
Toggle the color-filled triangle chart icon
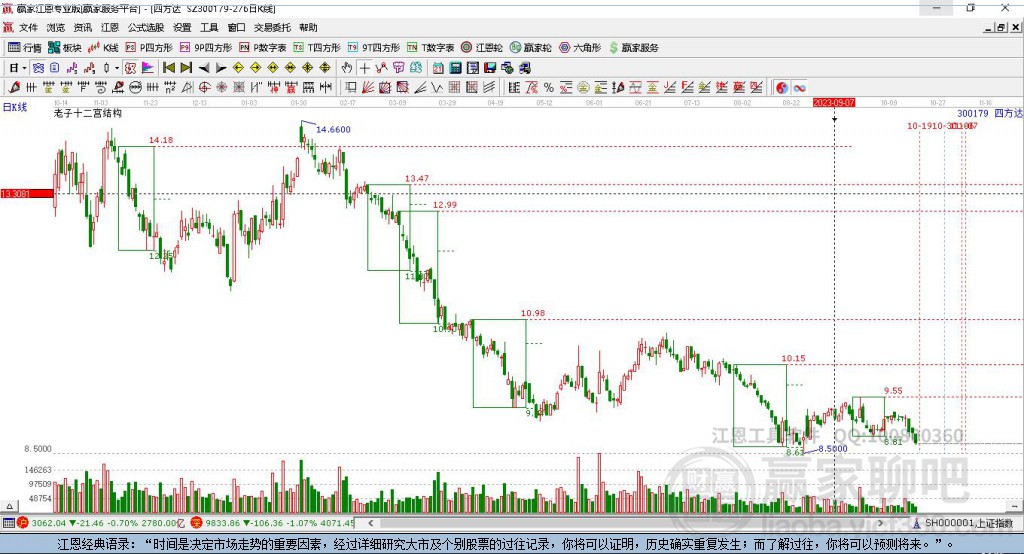click(148, 68)
